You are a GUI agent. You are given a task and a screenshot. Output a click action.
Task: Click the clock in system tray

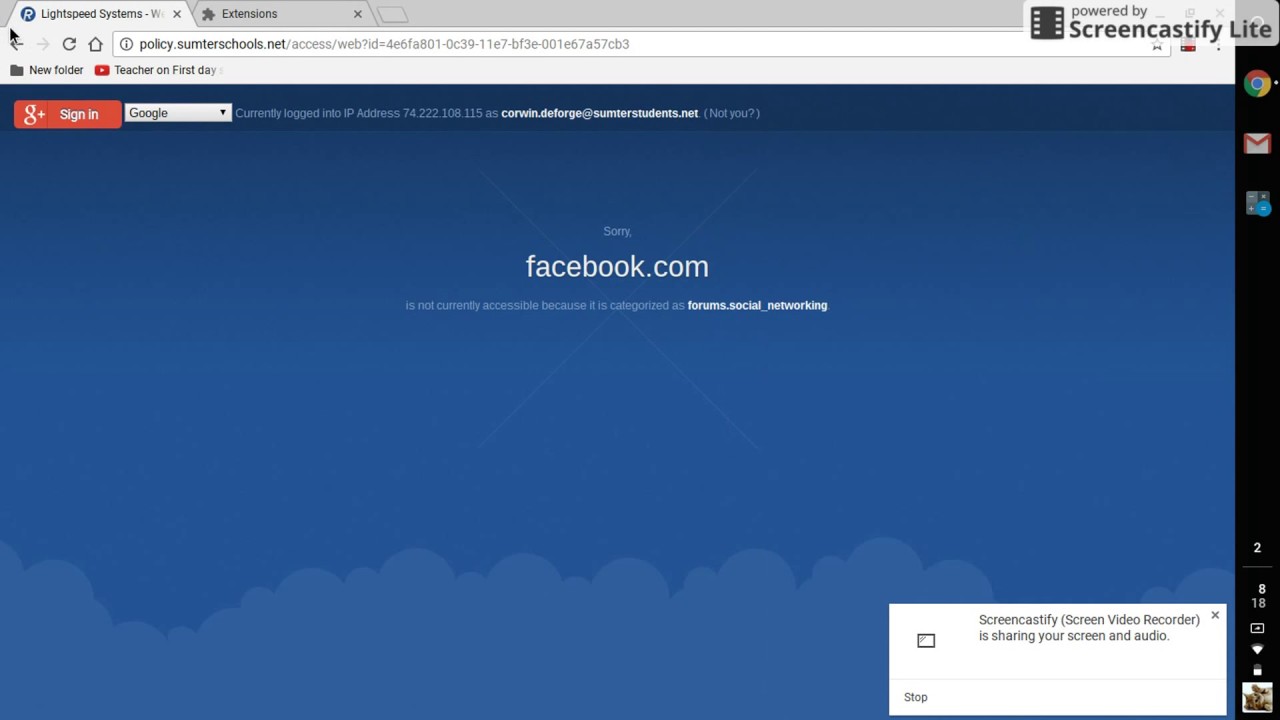click(x=1260, y=596)
